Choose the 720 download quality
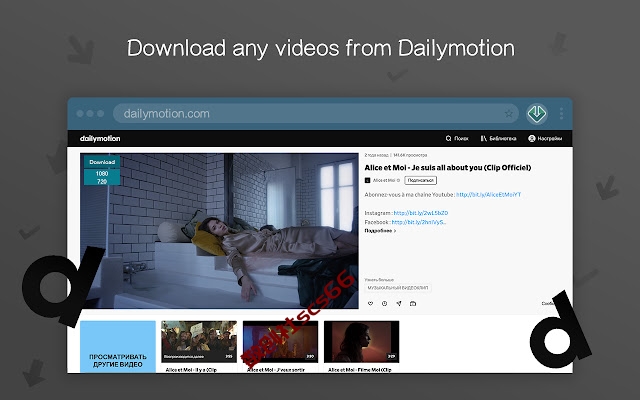Image resolution: width=640 pixels, height=400 pixels. tap(102, 181)
